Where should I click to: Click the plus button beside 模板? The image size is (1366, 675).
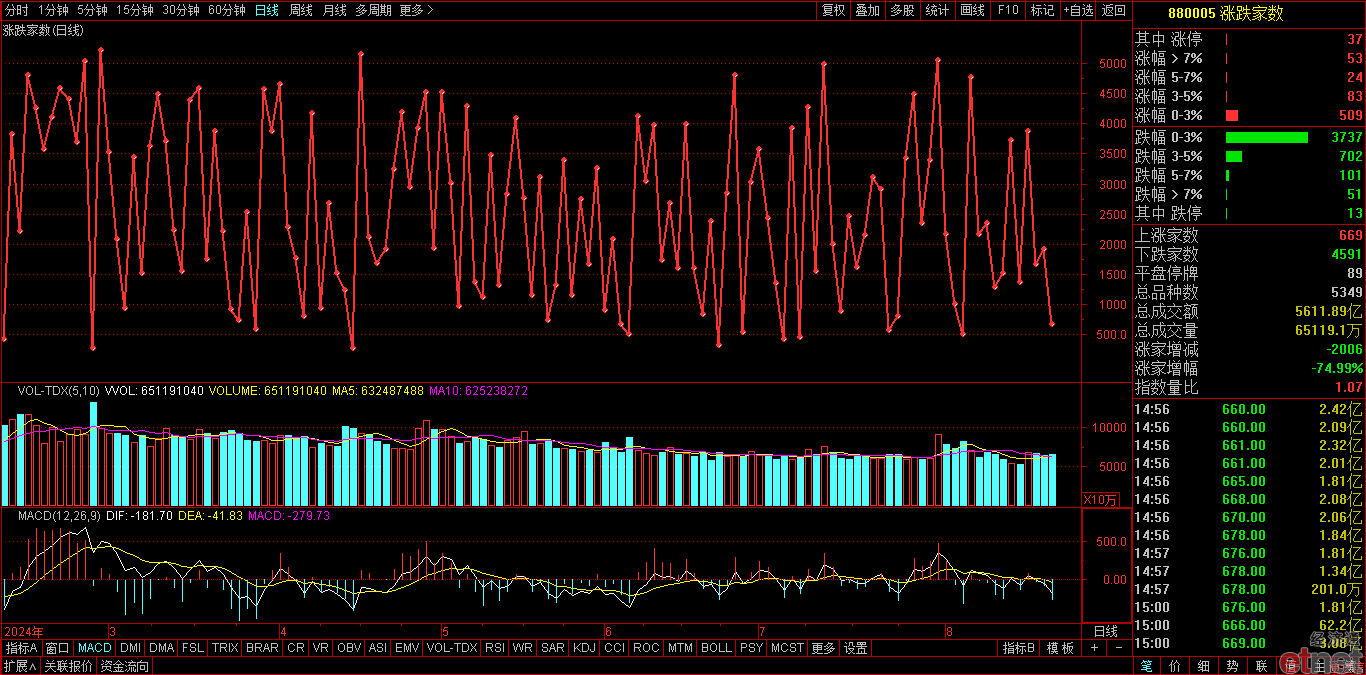pos(1094,648)
